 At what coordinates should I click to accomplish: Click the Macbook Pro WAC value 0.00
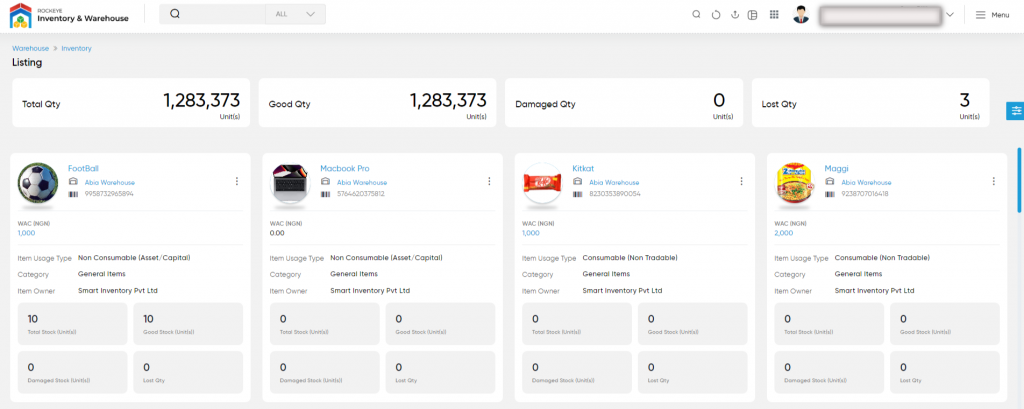tap(277, 233)
